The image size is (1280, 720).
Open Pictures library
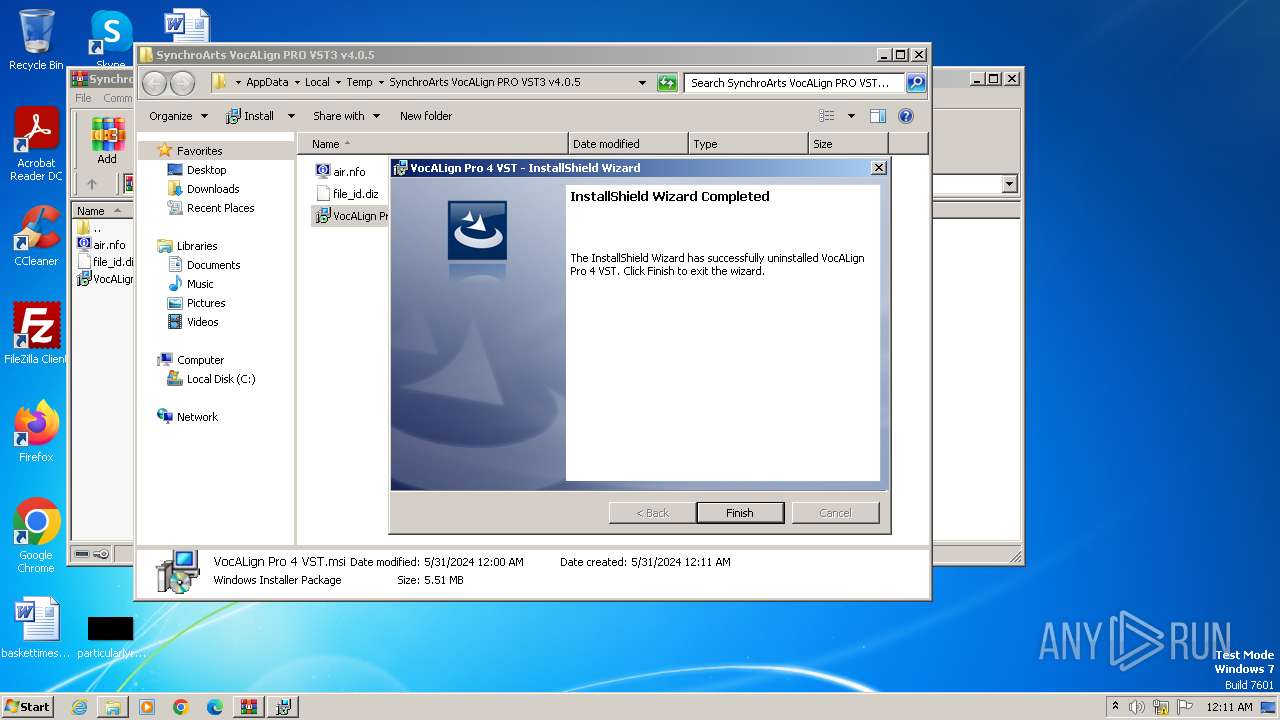[206, 303]
